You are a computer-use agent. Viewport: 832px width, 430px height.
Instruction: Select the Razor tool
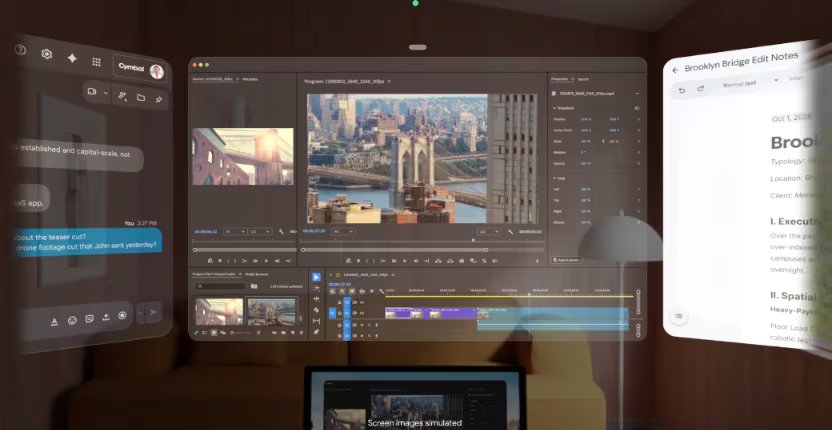coord(316,310)
